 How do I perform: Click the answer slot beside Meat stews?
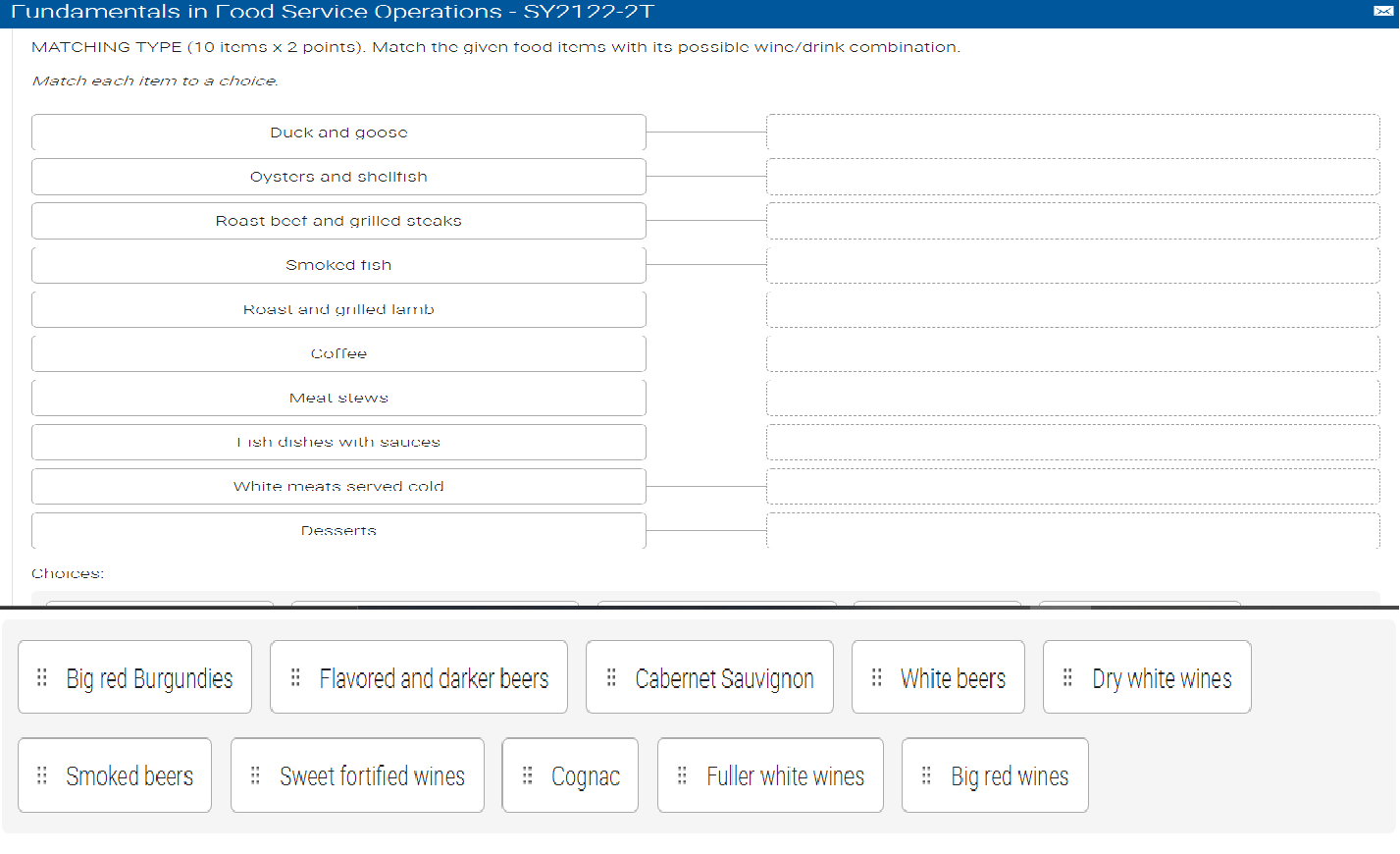tap(1073, 398)
